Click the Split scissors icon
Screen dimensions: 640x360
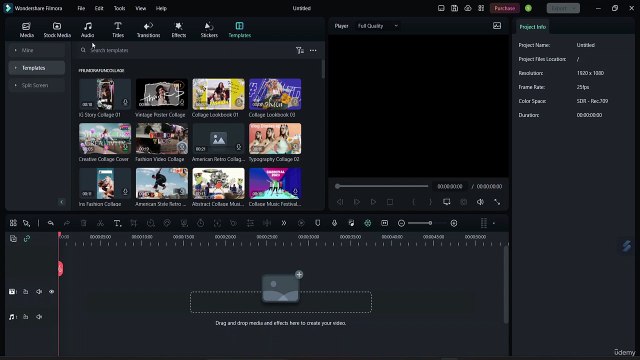(x=100, y=223)
